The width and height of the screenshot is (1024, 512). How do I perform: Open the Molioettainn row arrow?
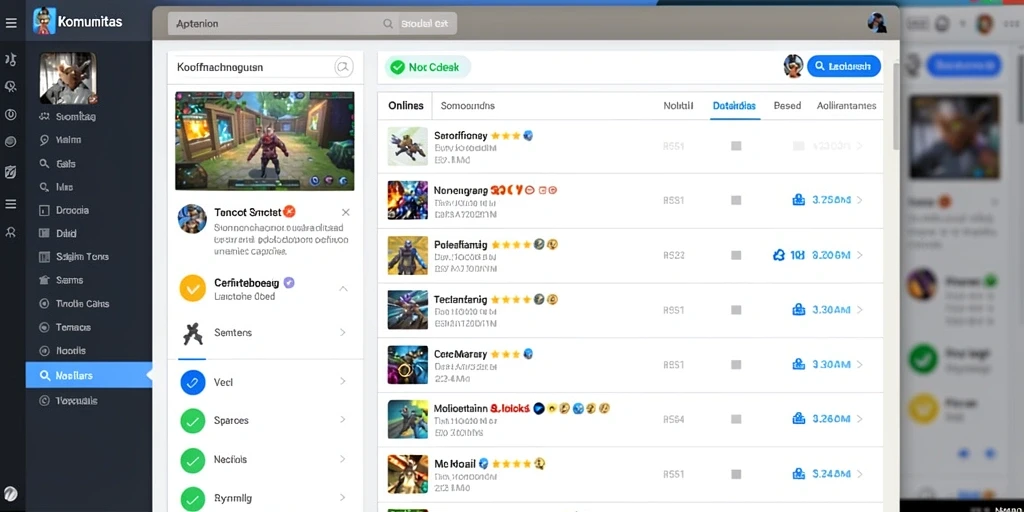coord(859,419)
